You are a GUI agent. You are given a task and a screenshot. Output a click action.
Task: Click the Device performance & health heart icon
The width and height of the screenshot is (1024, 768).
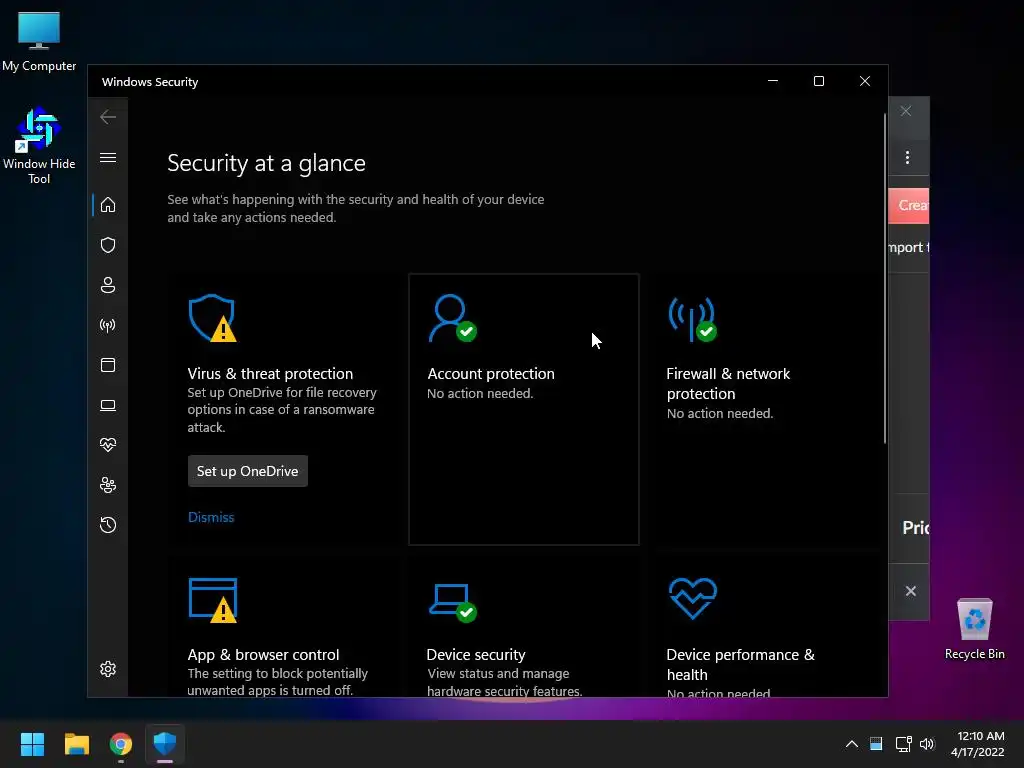click(x=693, y=598)
